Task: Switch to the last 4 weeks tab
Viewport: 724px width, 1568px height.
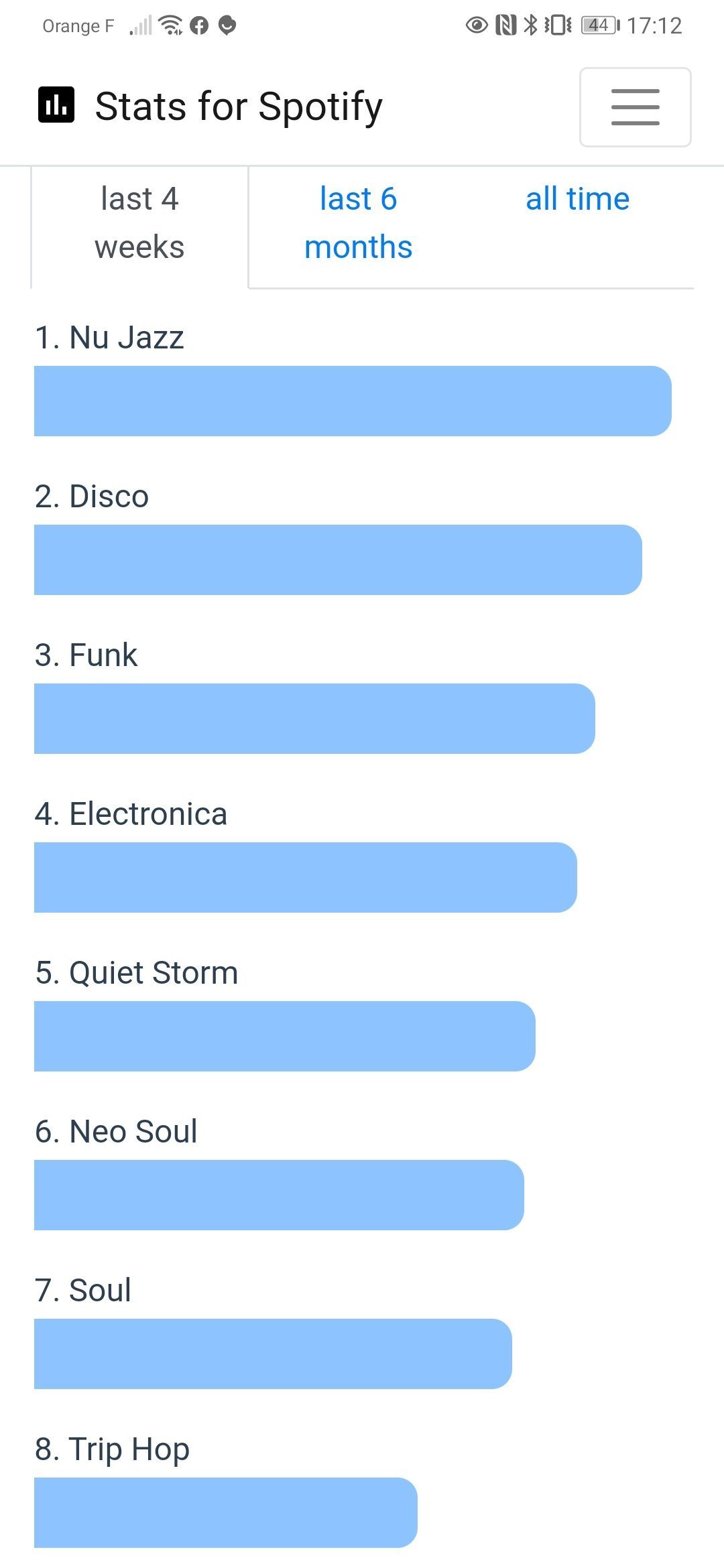Action: pos(139,223)
